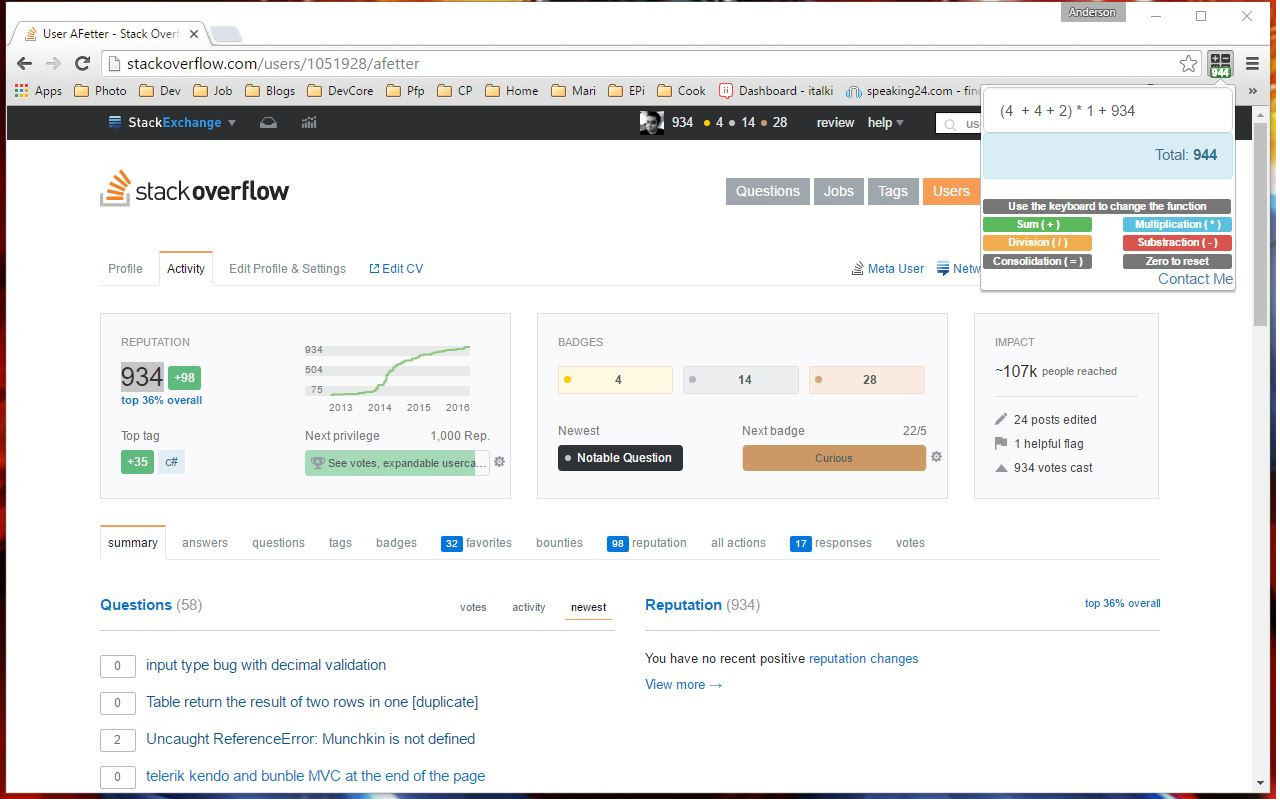Screen dimensions: 1280x800
Task: Click the Curious next badge bar
Action: (834, 458)
